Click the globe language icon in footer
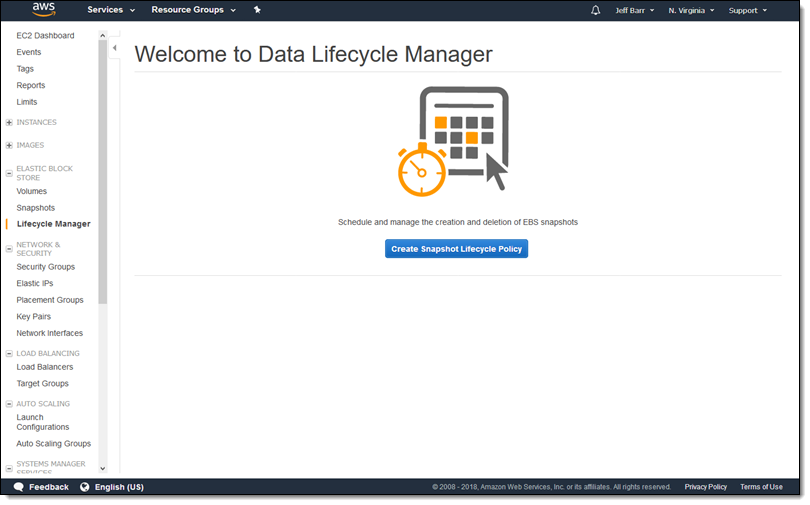810x505 pixels. pyautogui.click(x=85, y=487)
